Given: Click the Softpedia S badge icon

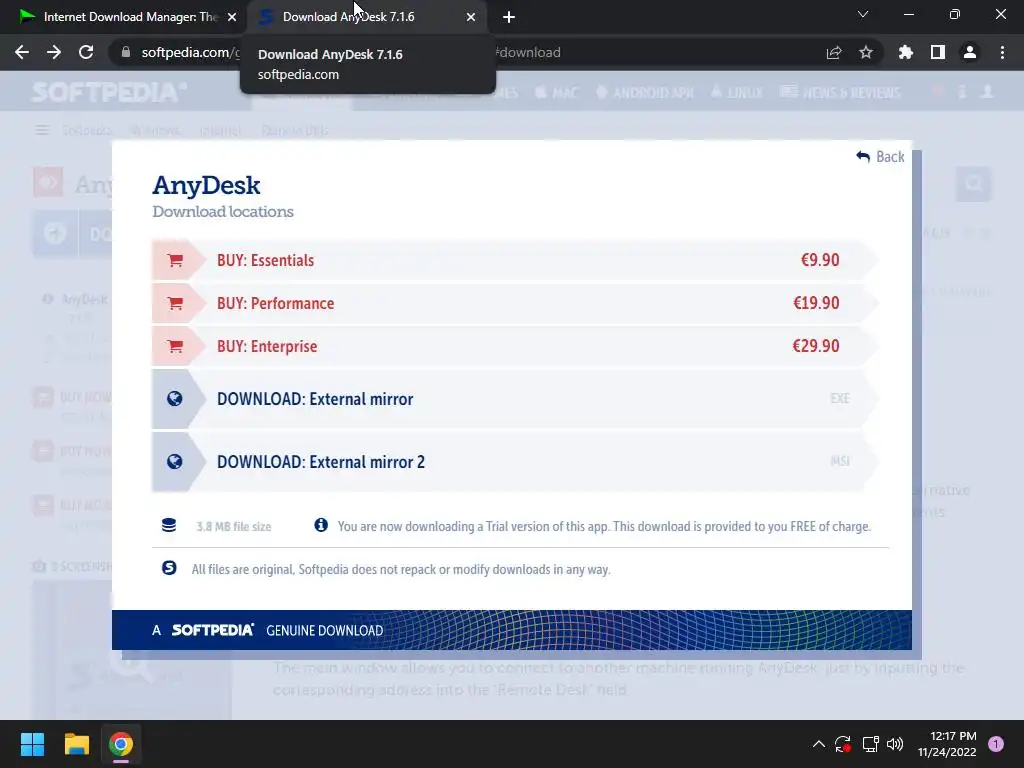Looking at the screenshot, I should point(169,568).
